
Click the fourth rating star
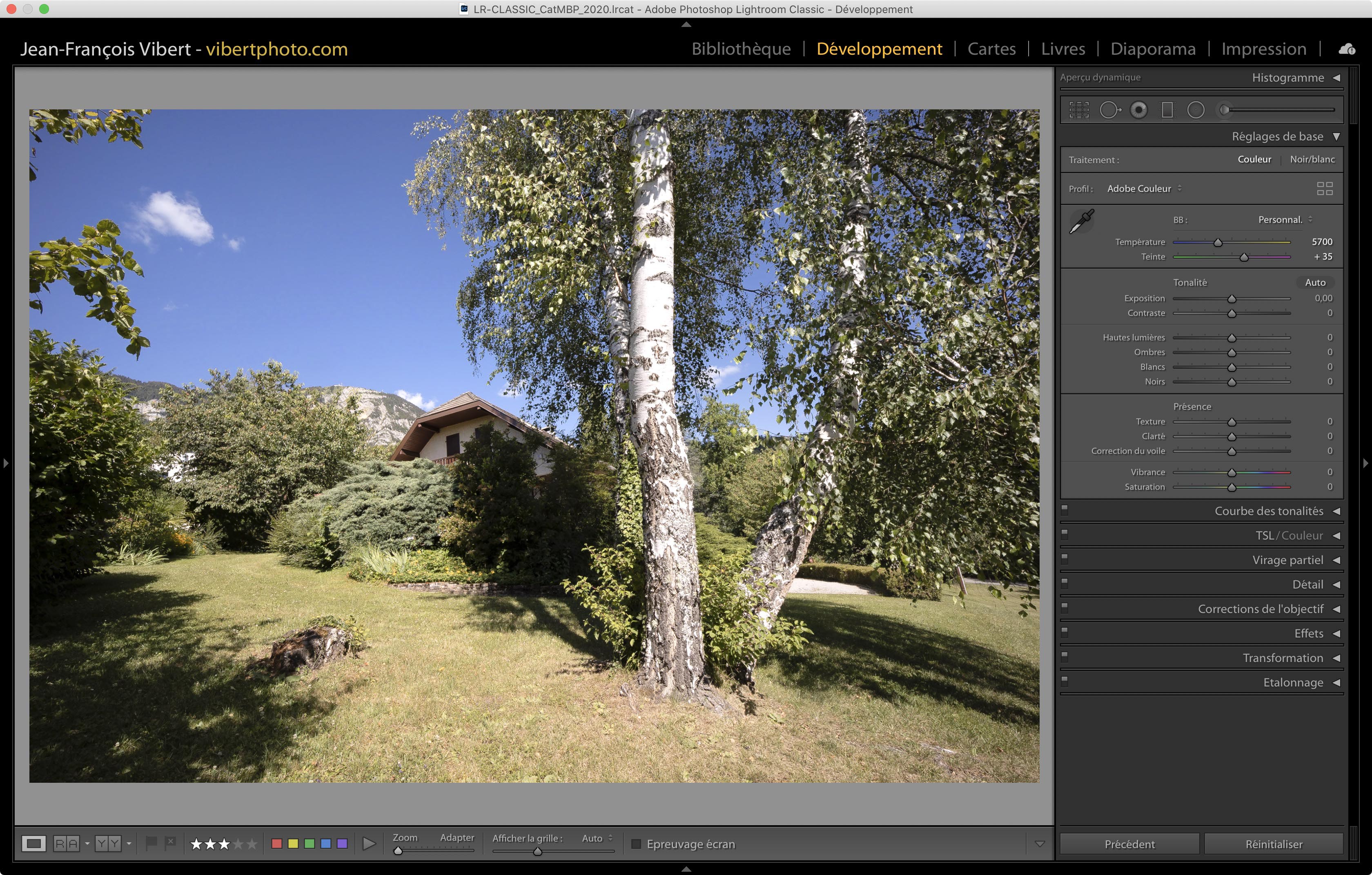point(238,844)
